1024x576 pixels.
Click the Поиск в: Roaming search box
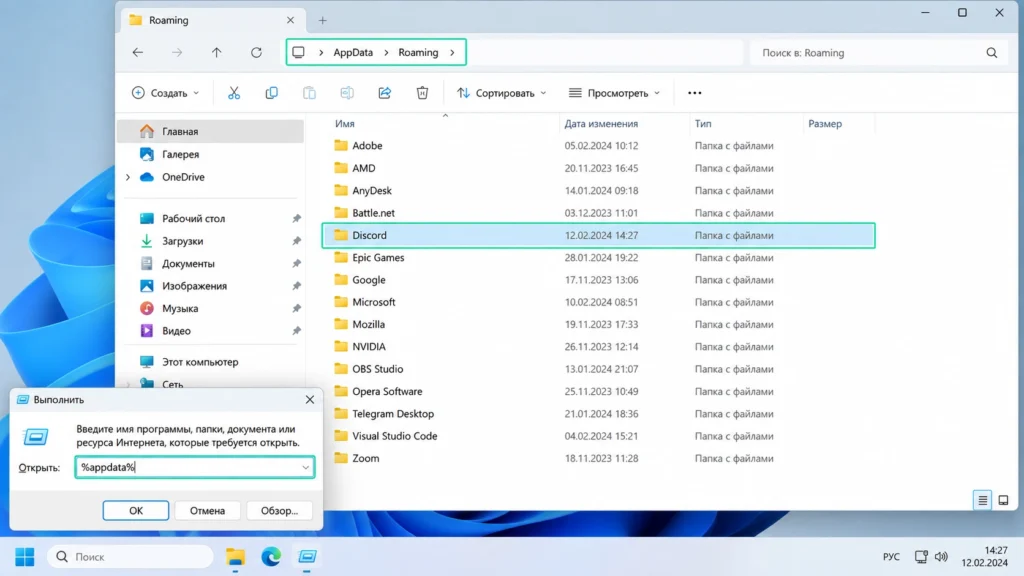coord(880,53)
